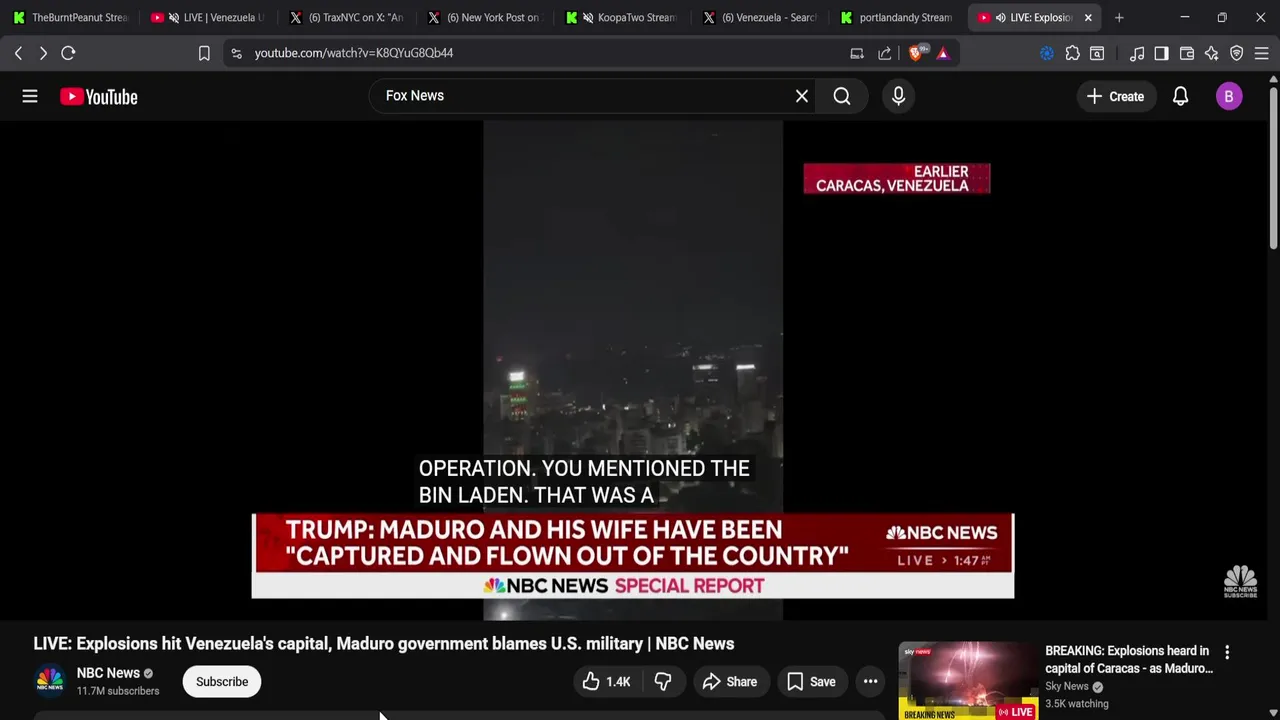This screenshot has height=720, width=1280.
Task: Click the YouTube URL in the address bar
Action: pyautogui.click(x=354, y=53)
